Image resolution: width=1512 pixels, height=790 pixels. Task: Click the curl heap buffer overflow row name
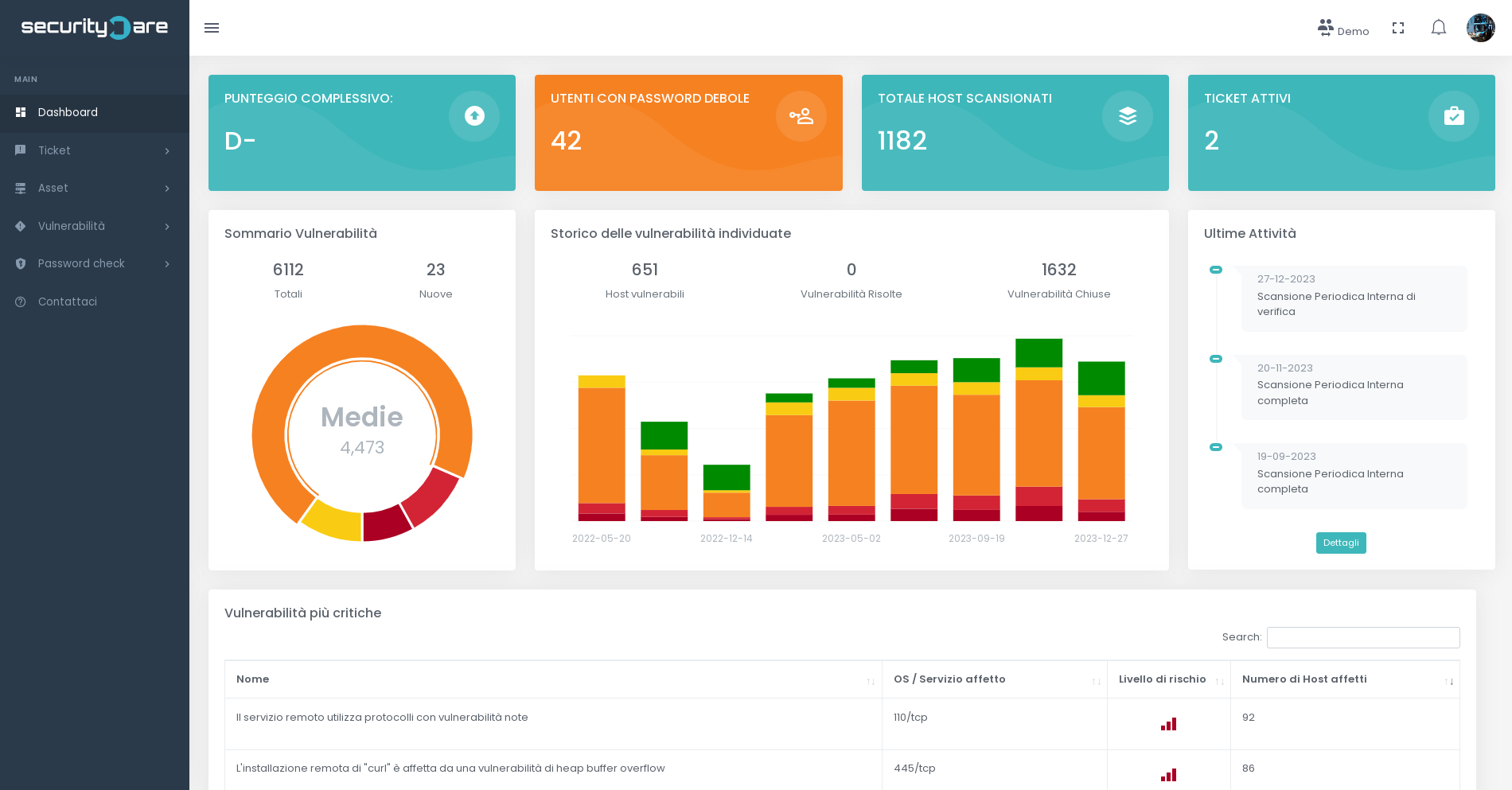[450, 768]
